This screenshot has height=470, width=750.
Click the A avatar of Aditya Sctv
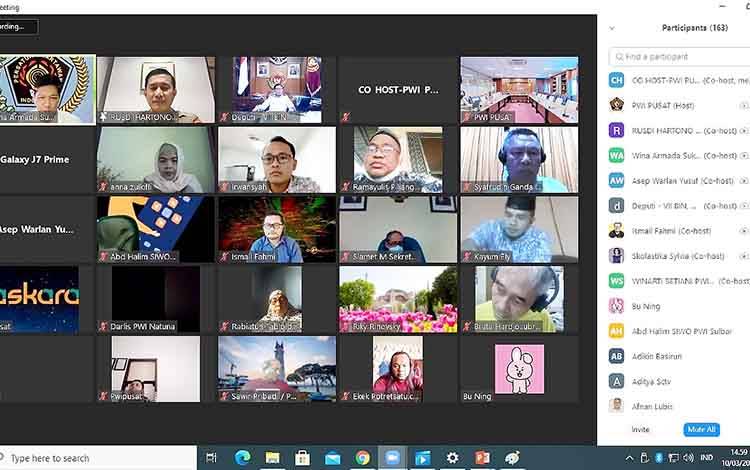[x=616, y=381]
